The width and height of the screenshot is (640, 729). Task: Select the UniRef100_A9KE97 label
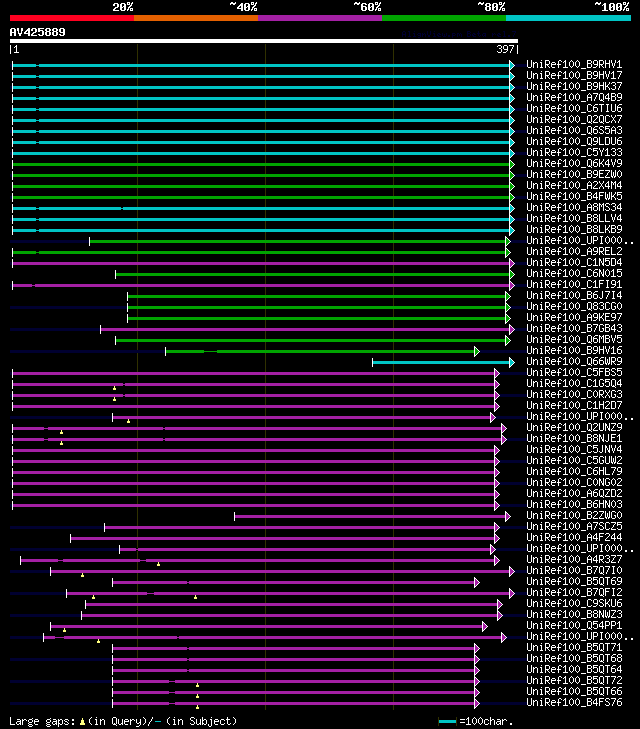[x=574, y=318]
